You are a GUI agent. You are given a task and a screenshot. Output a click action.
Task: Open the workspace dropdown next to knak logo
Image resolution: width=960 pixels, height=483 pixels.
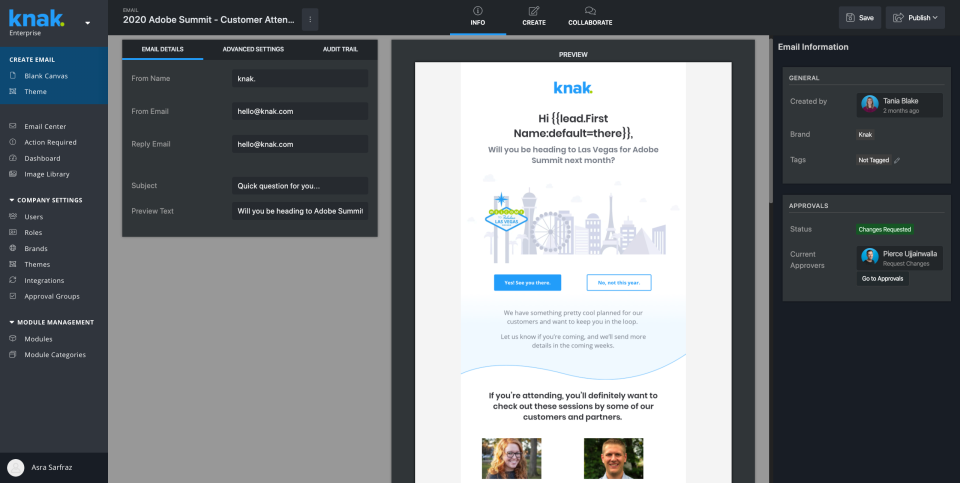pos(88,23)
